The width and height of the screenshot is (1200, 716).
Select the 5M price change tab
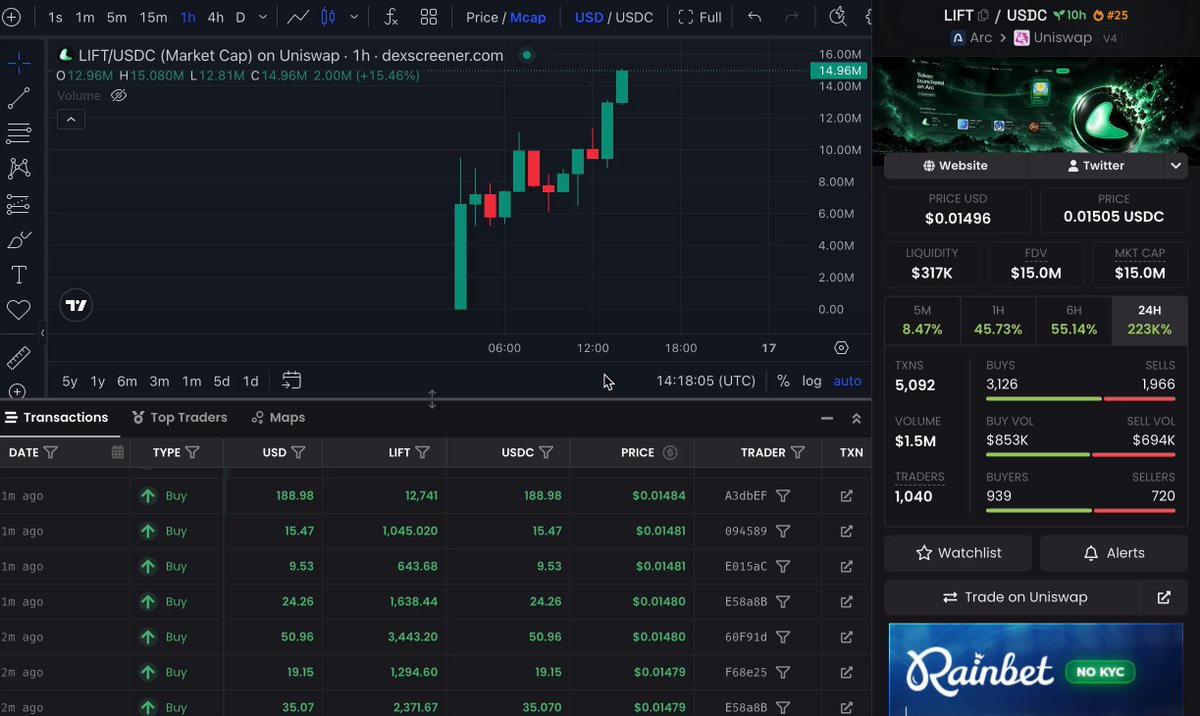coord(922,320)
